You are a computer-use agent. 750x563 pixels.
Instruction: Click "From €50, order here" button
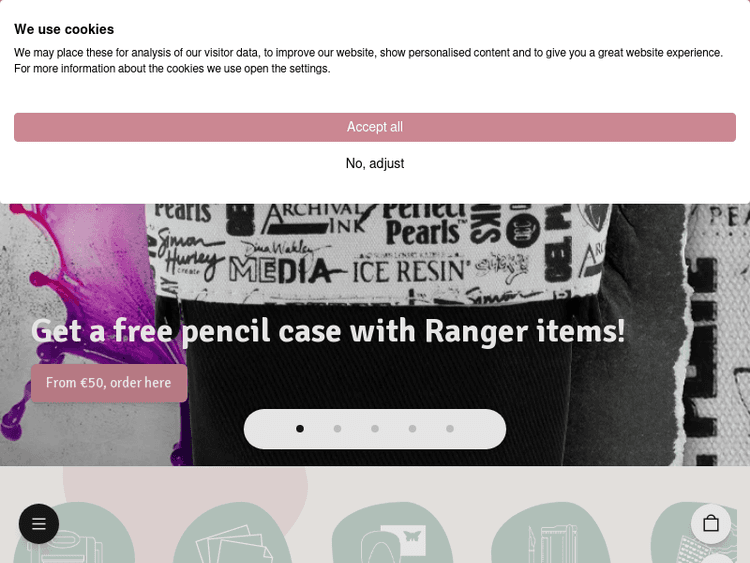click(x=109, y=383)
